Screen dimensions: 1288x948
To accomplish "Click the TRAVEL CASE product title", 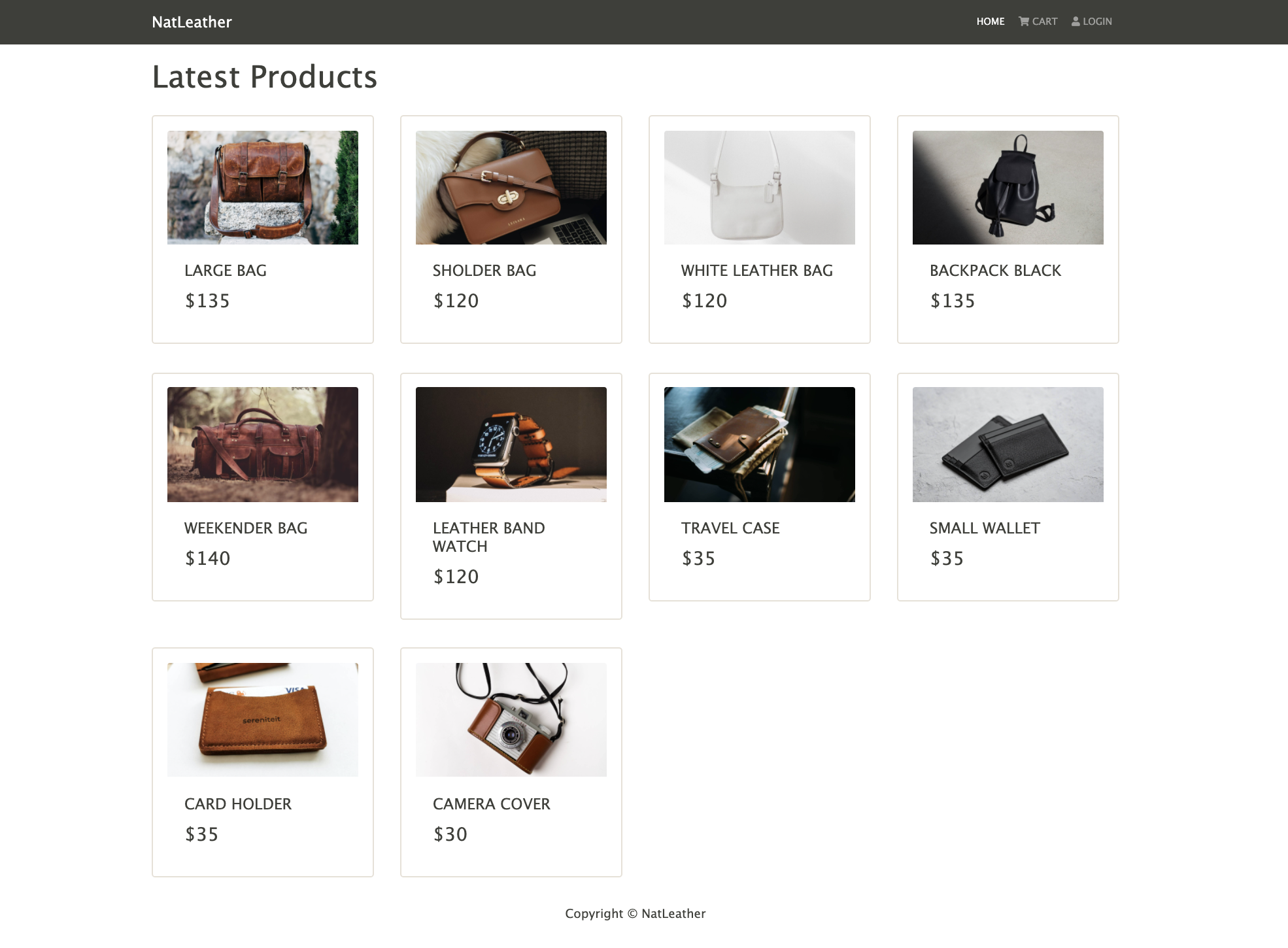I will (730, 528).
